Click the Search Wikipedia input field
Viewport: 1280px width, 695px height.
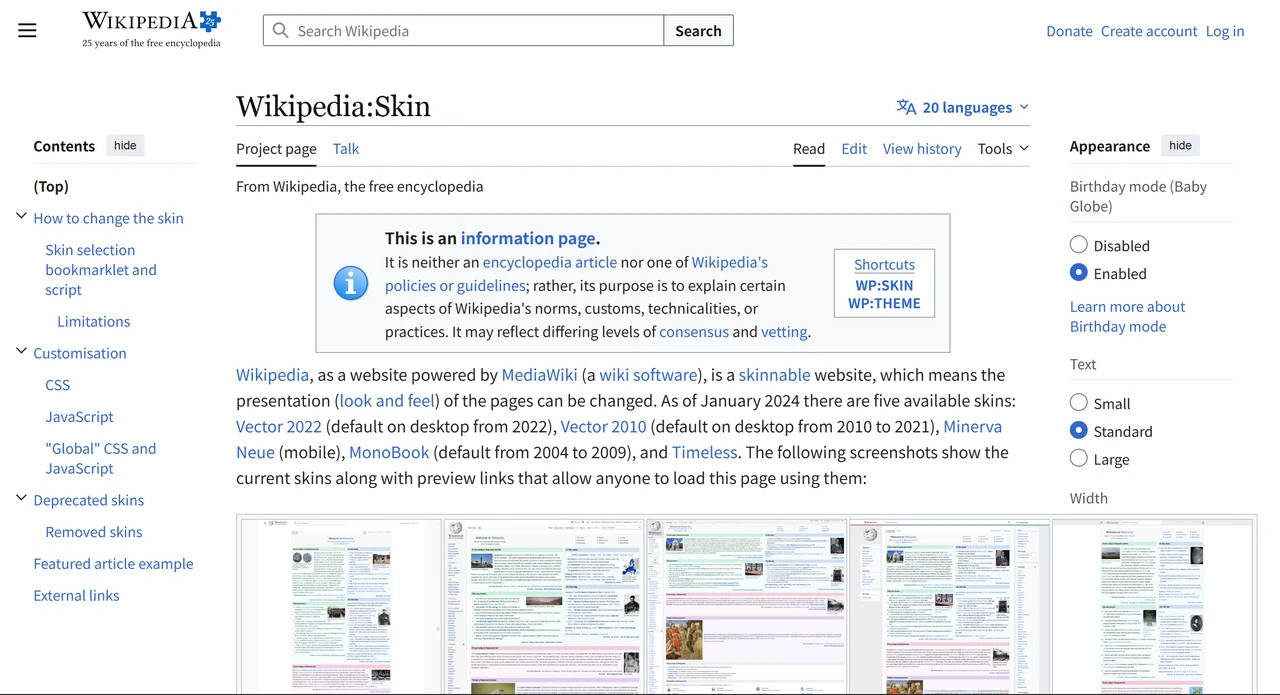click(x=460, y=30)
